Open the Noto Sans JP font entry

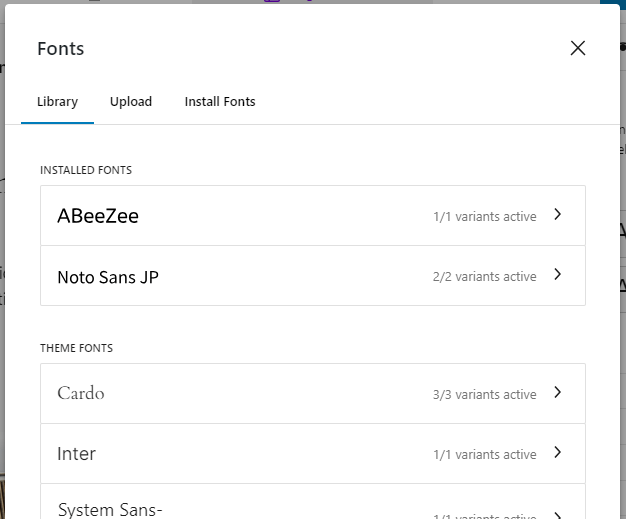[313, 276]
